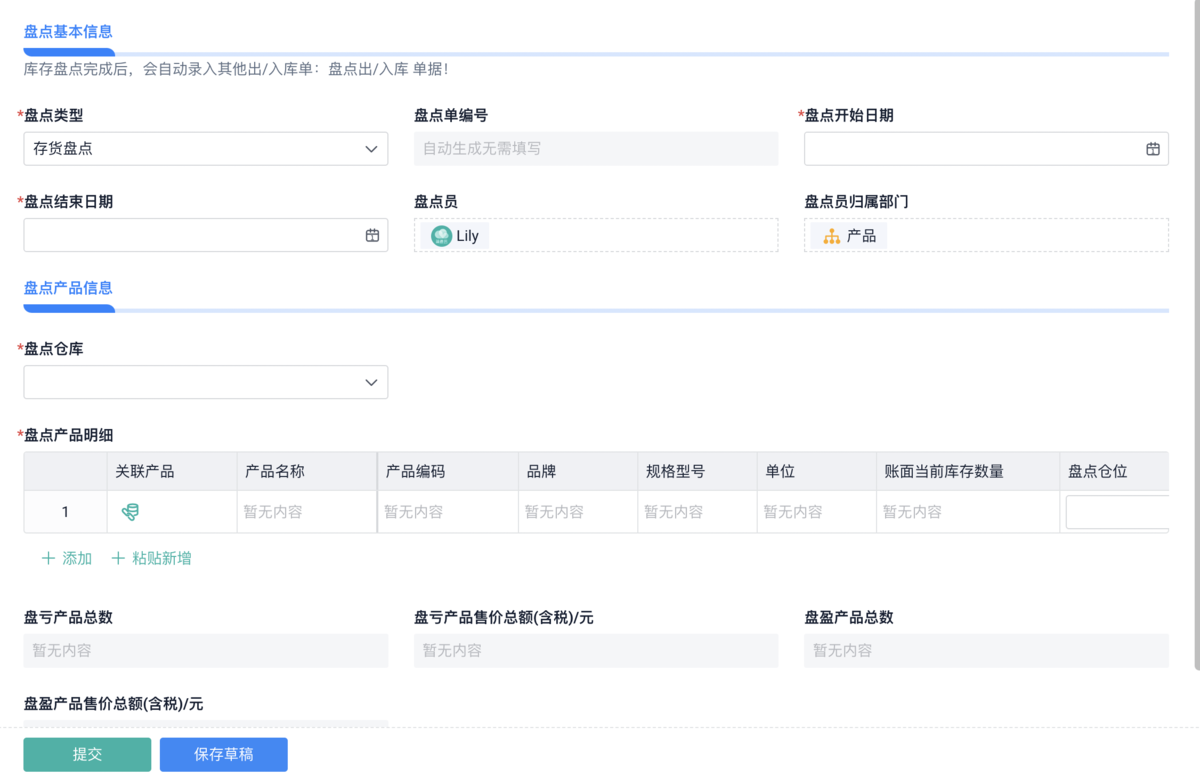Screen dimensions: 1200x776
Task: Click the 盘点结束日期 input field
Action: click(192, 236)
